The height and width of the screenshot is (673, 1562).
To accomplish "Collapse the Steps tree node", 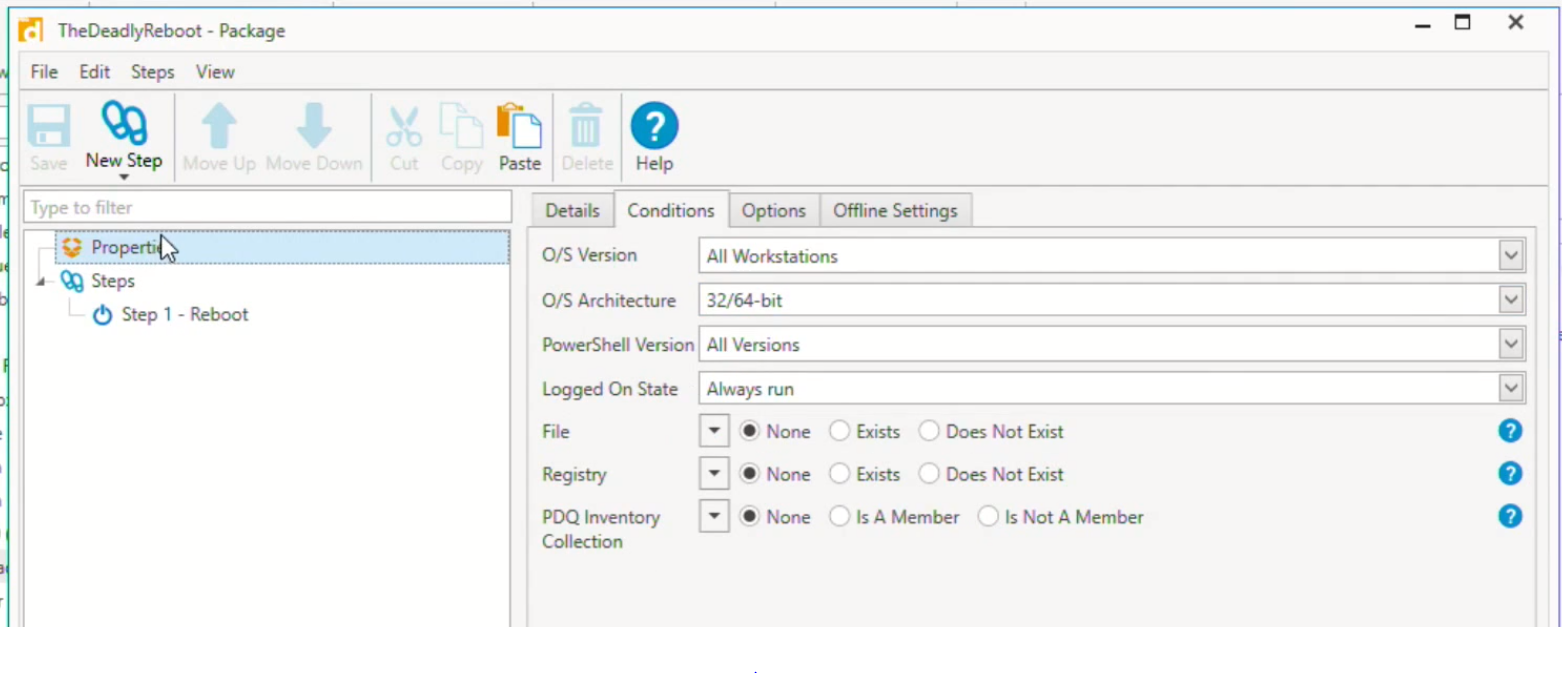I will pyautogui.click(x=40, y=282).
